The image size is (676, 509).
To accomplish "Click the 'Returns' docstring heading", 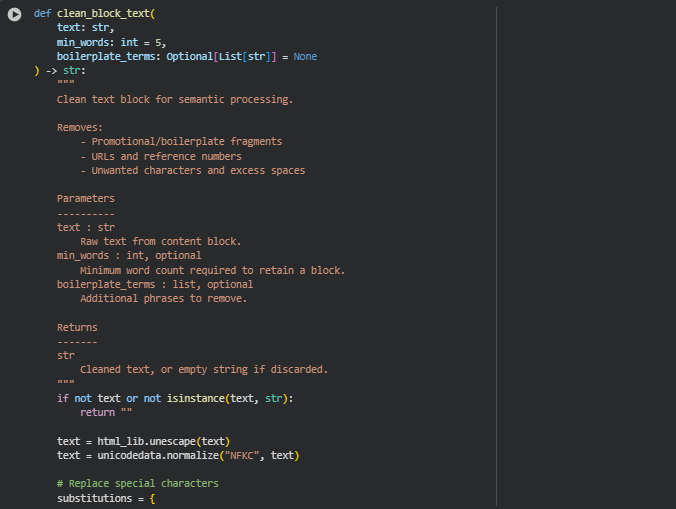I will pyautogui.click(x=77, y=327).
